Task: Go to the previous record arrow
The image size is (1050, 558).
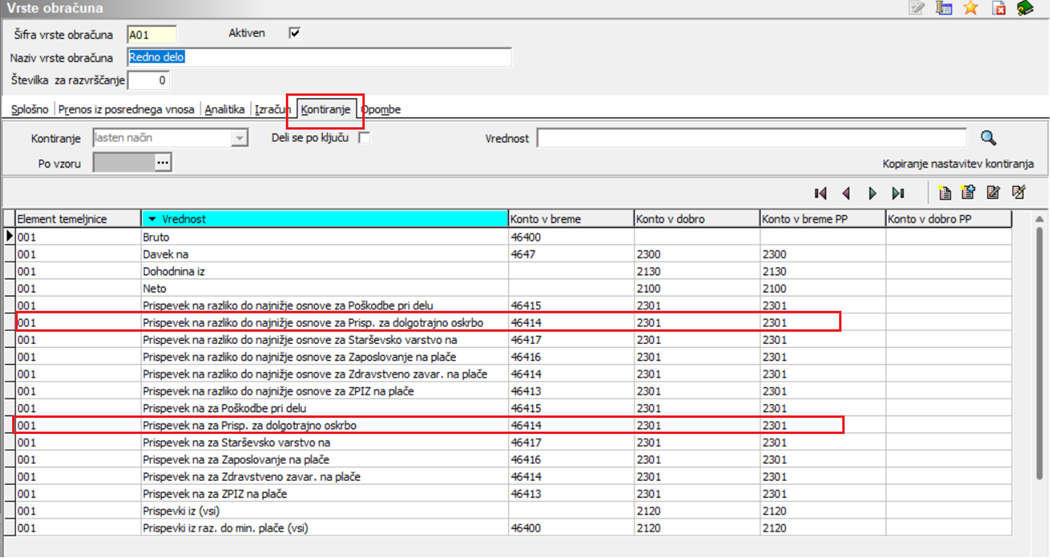Action: (x=846, y=193)
